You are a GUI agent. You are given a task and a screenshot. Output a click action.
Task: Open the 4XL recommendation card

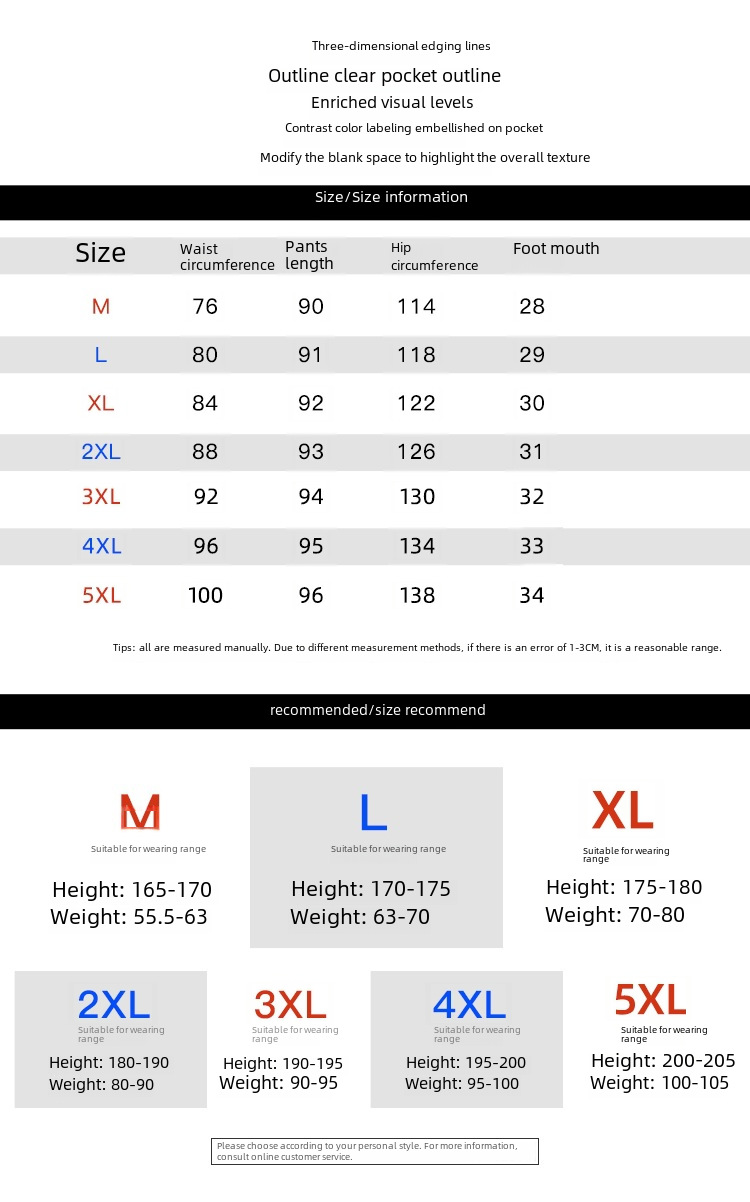467,1039
